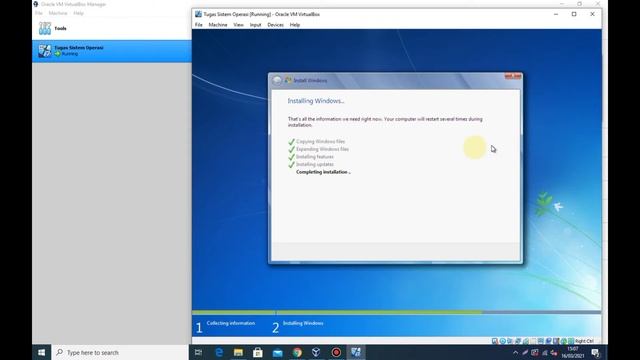Close the running VM VirtualBox window
The width and height of the screenshot is (640, 360).
592,14
